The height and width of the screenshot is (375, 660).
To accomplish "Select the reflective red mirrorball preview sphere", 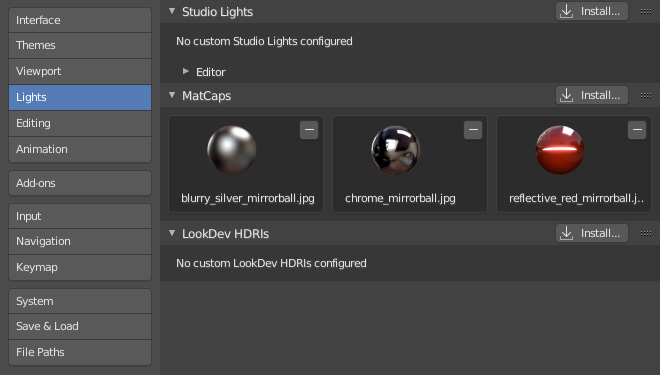I will 559,150.
